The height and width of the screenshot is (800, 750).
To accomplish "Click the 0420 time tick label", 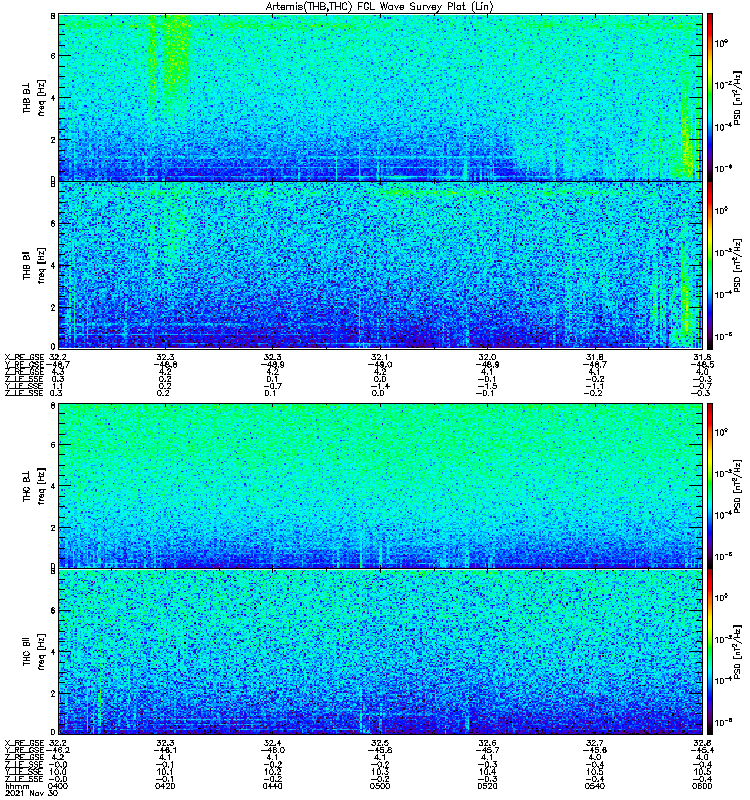I will (165, 786).
